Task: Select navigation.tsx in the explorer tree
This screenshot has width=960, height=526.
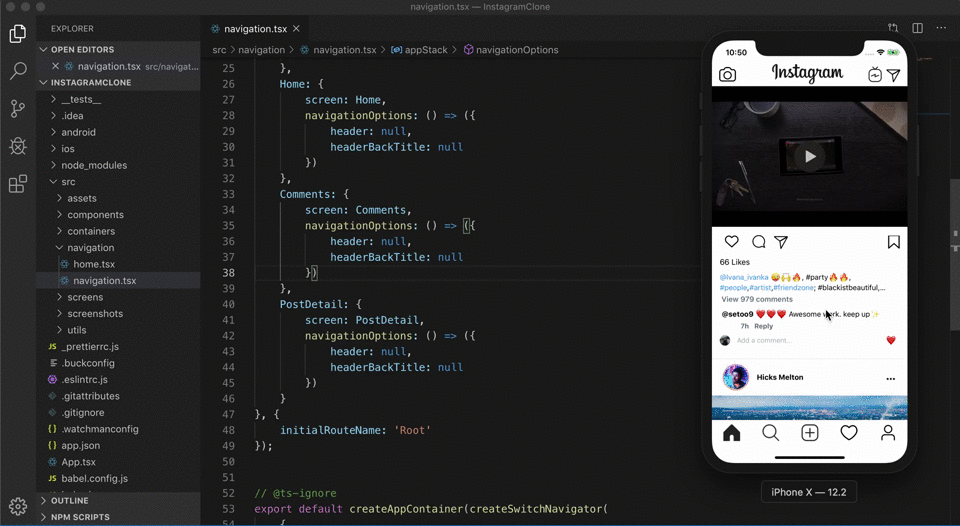Action: click(x=118, y=280)
